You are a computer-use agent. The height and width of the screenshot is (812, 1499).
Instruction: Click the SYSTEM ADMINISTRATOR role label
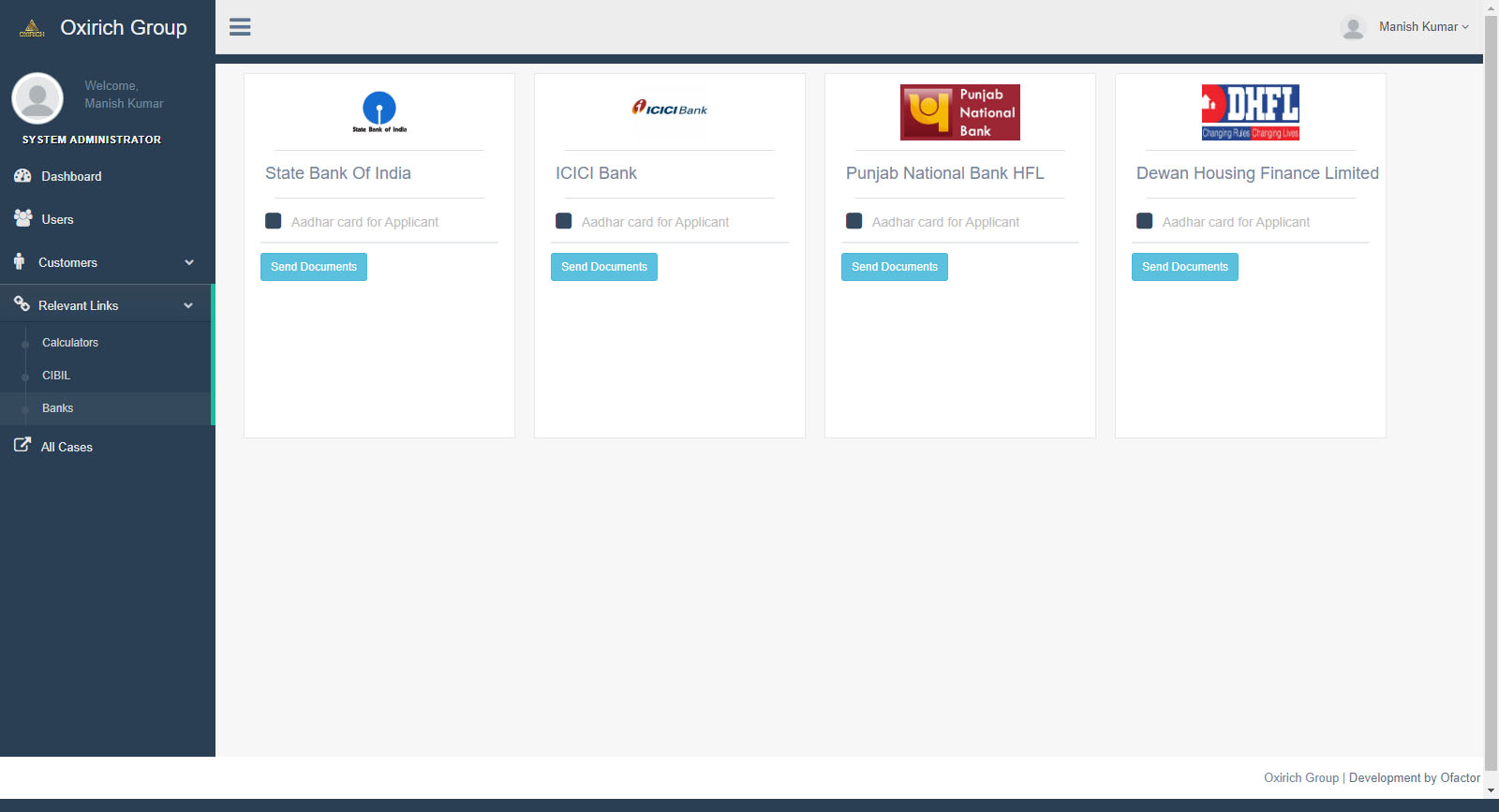tap(92, 140)
